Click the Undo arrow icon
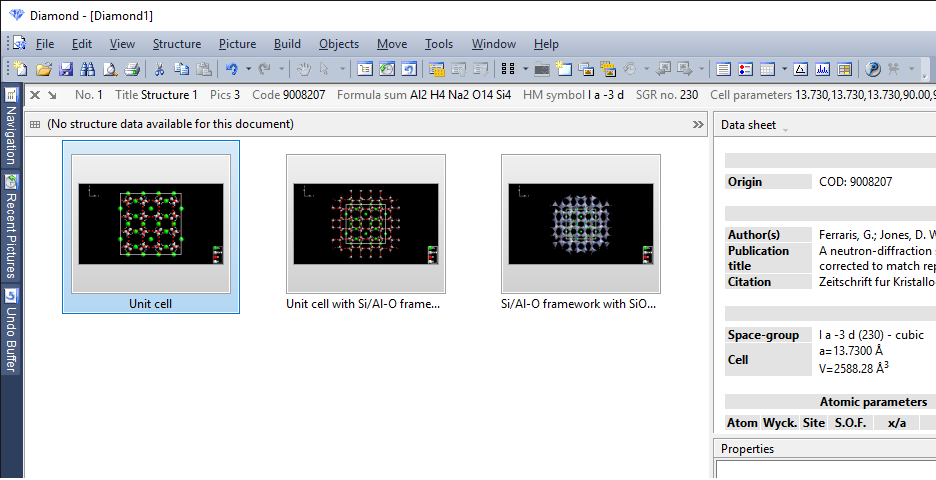 click(x=231, y=69)
